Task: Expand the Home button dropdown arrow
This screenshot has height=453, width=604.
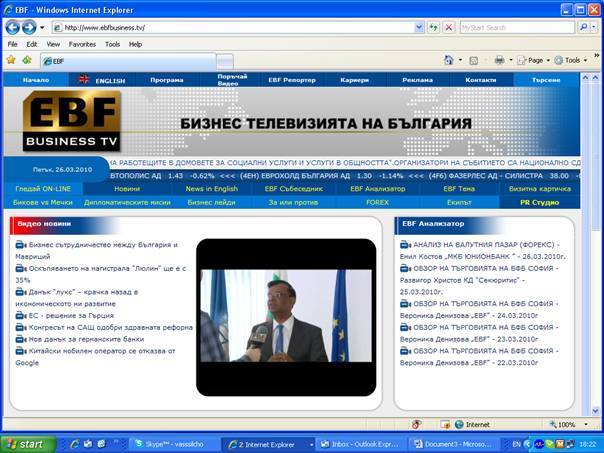Action: 460,60
